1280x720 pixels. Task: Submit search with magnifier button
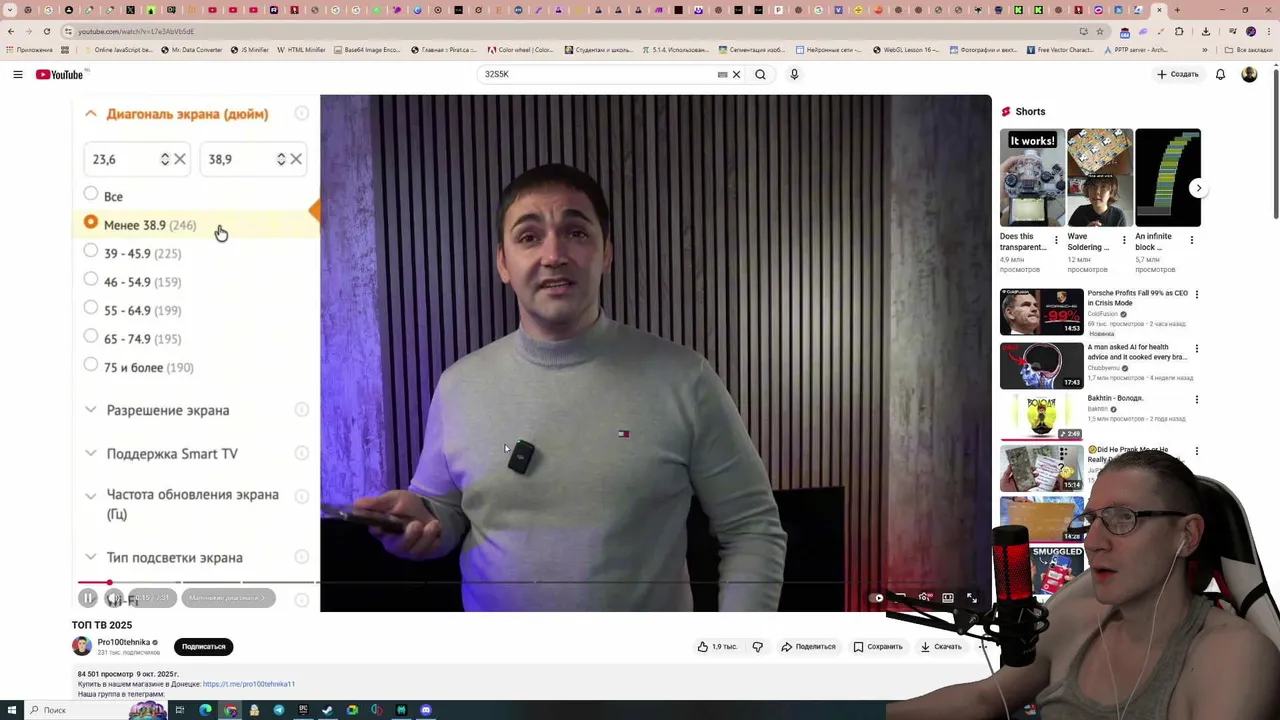(x=760, y=74)
